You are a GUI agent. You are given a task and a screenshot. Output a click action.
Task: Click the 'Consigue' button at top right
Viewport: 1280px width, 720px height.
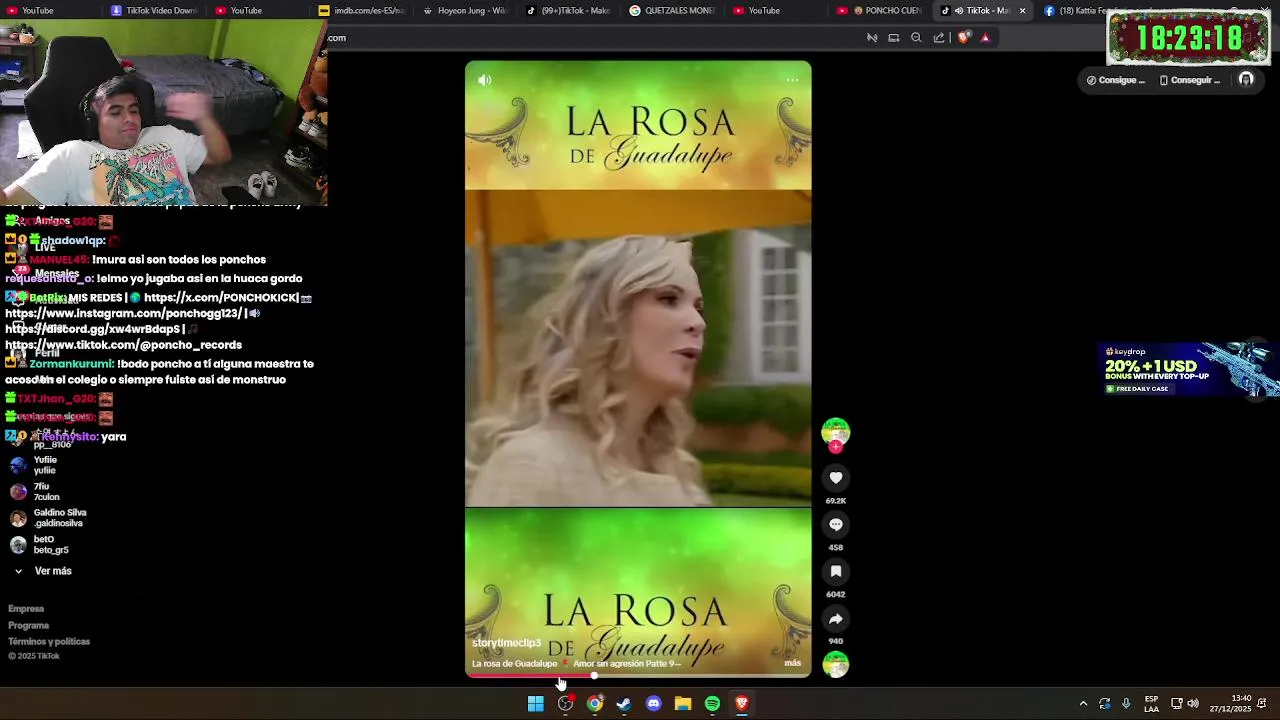click(1116, 80)
